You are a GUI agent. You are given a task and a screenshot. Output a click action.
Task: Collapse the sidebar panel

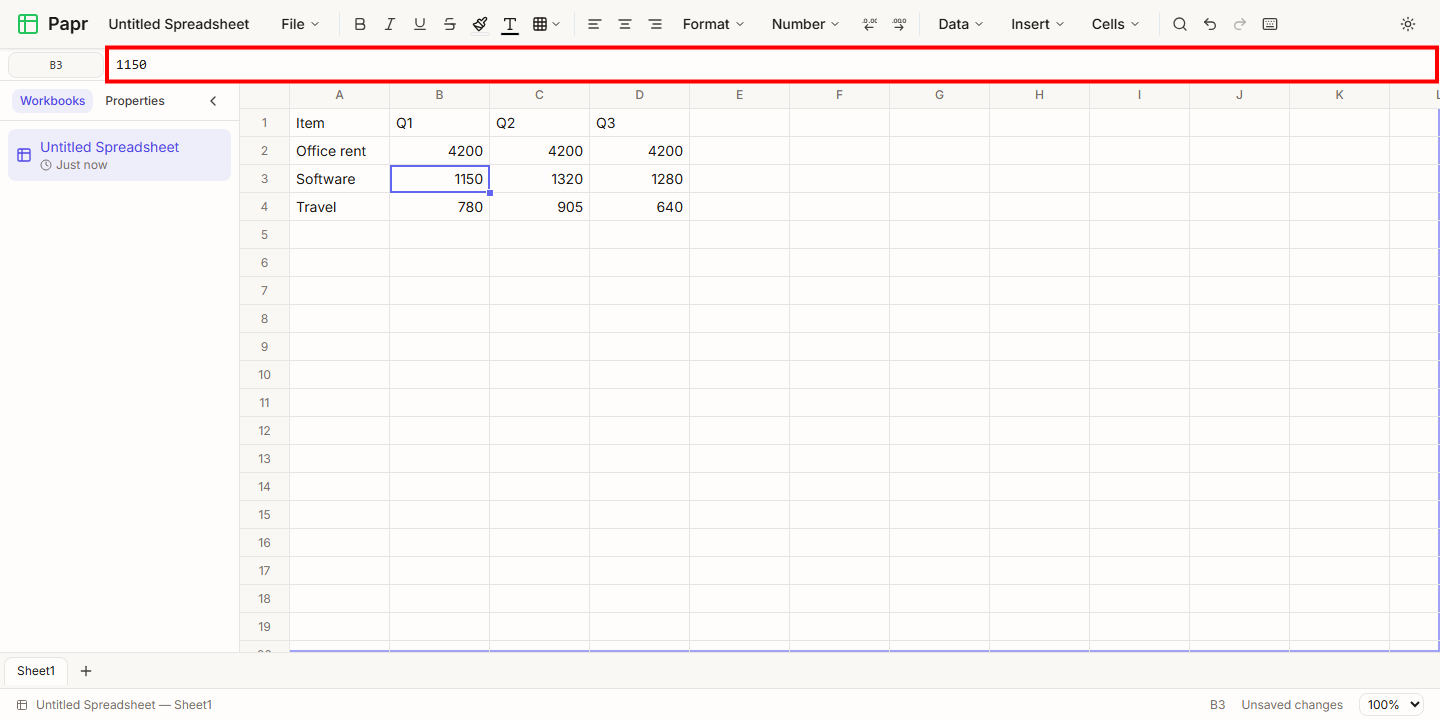click(x=213, y=101)
